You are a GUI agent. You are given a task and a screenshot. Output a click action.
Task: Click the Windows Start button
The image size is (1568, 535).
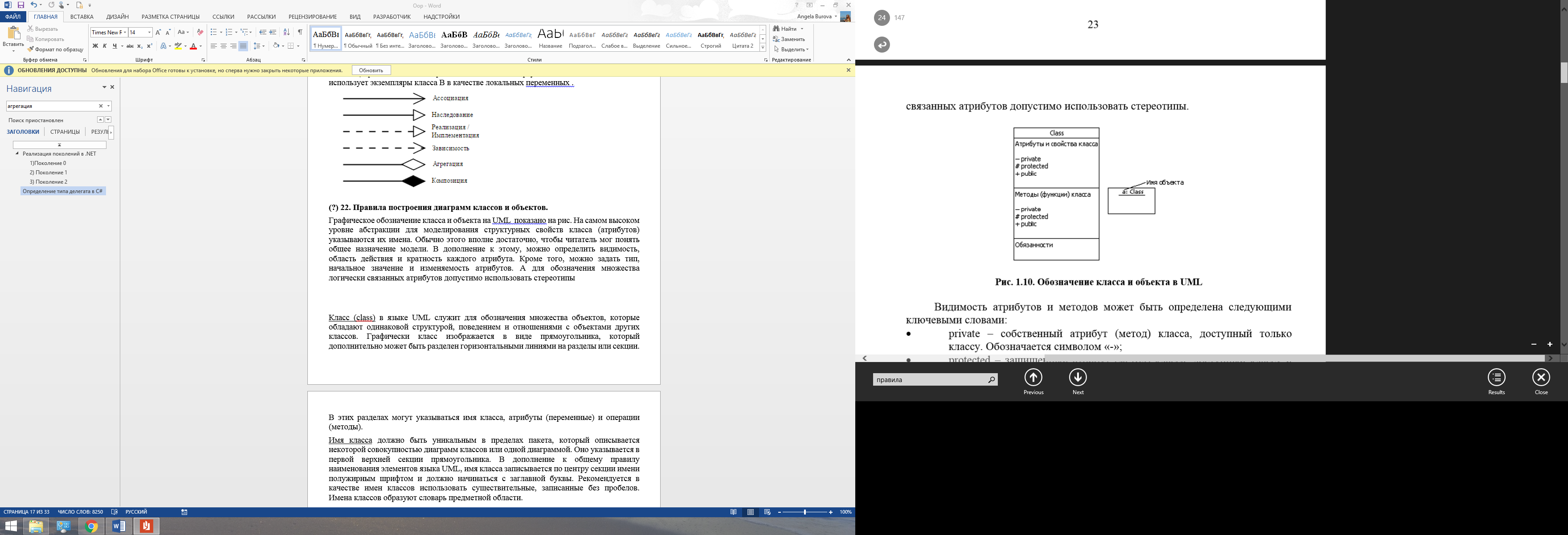click(x=11, y=526)
